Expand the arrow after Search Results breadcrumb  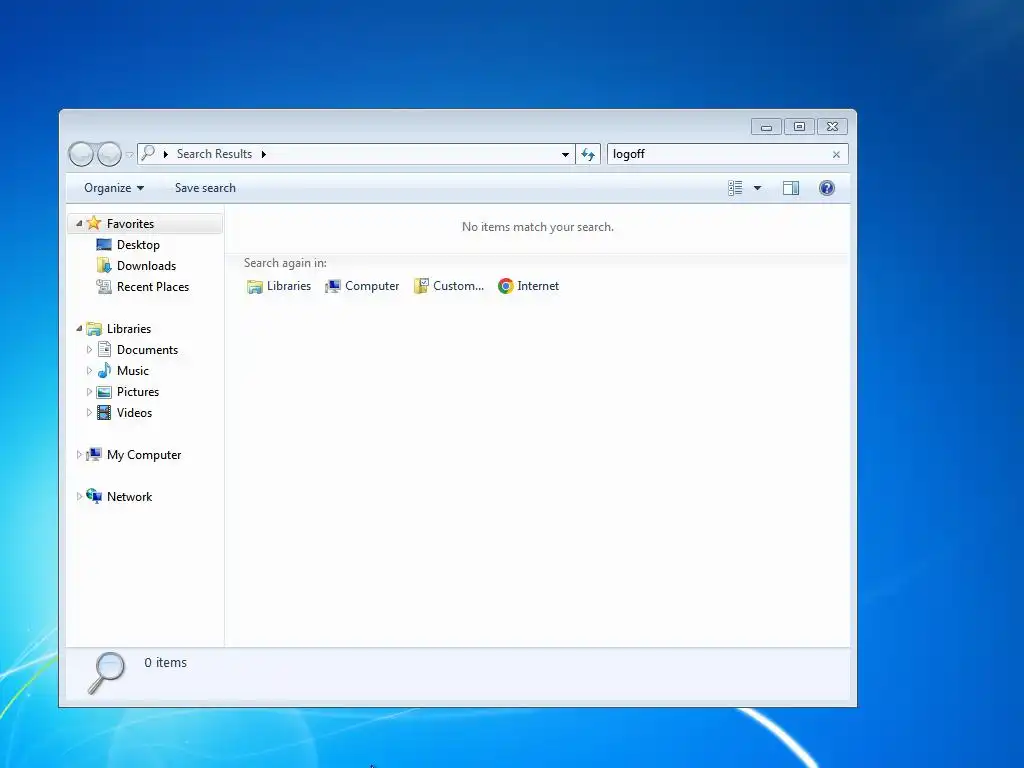click(x=264, y=154)
